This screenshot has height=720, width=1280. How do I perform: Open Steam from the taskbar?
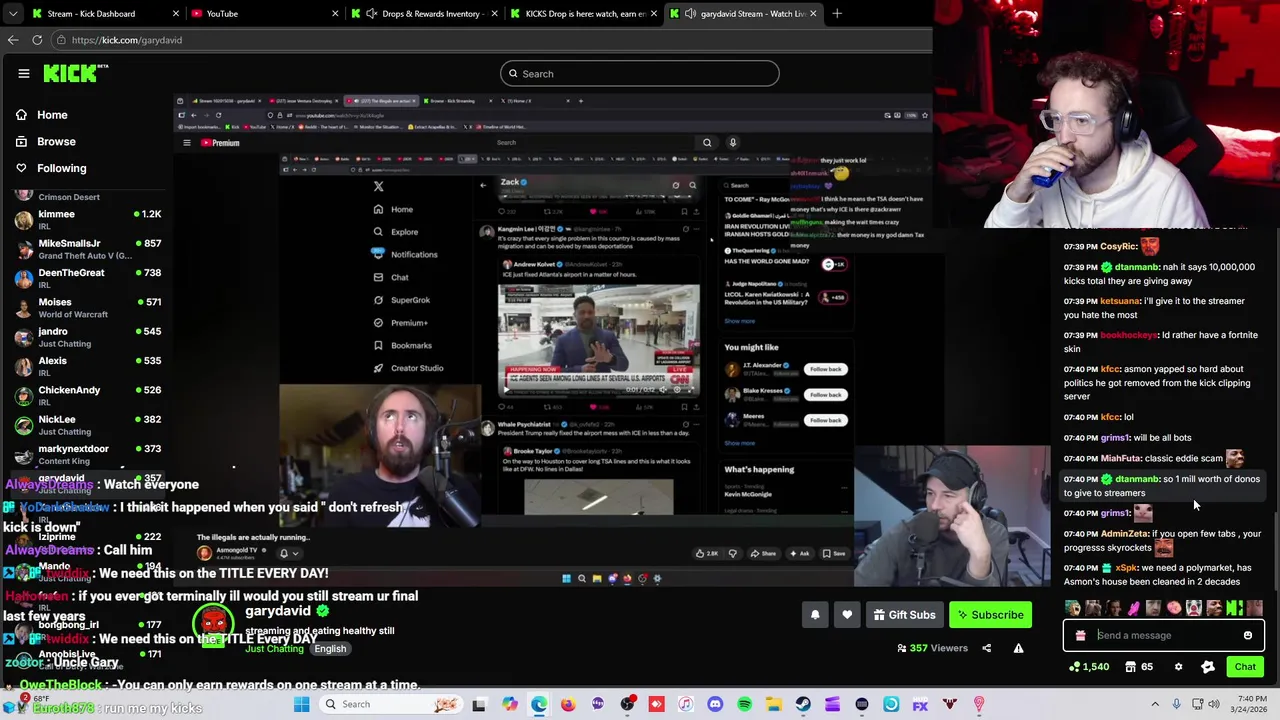point(803,704)
